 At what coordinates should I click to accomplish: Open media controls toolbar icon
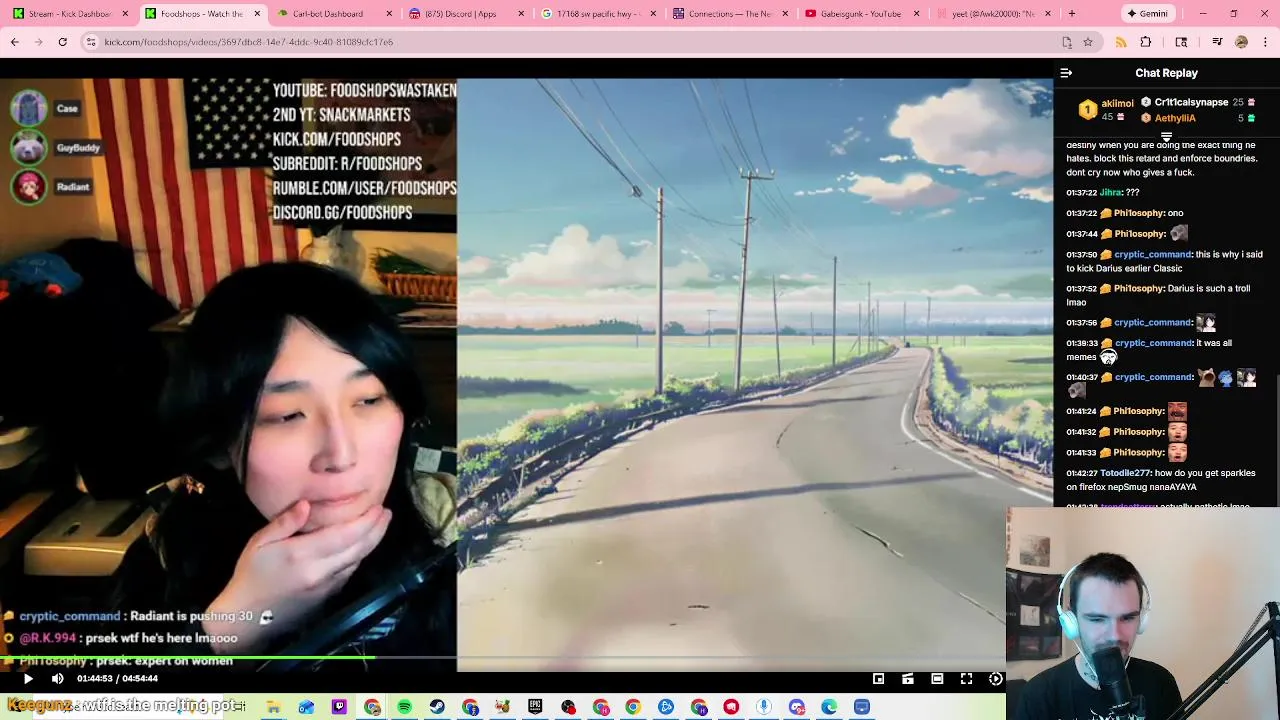pyautogui.click(x=1217, y=42)
